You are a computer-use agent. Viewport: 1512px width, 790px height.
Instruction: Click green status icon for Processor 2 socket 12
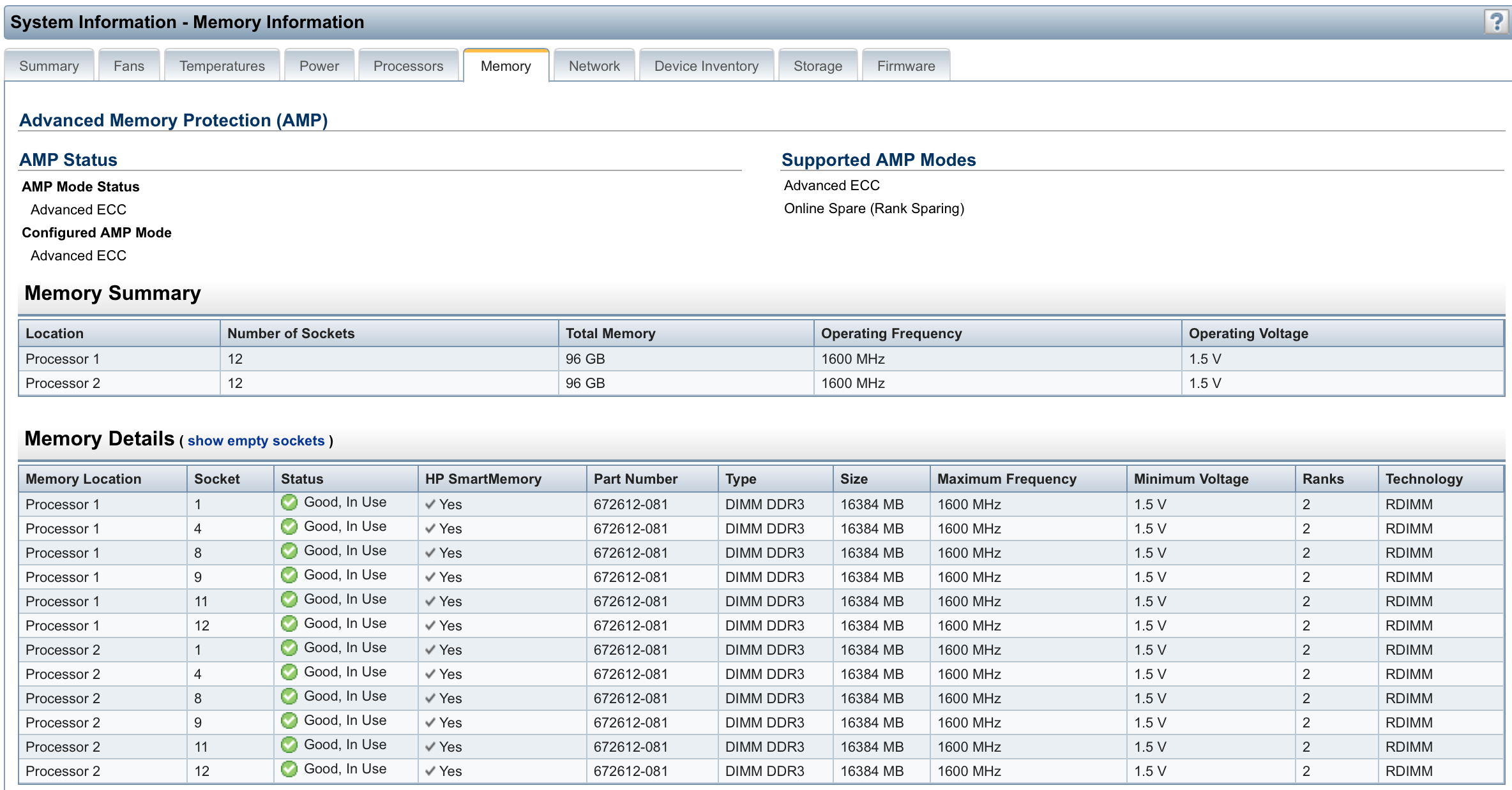pos(289,769)
